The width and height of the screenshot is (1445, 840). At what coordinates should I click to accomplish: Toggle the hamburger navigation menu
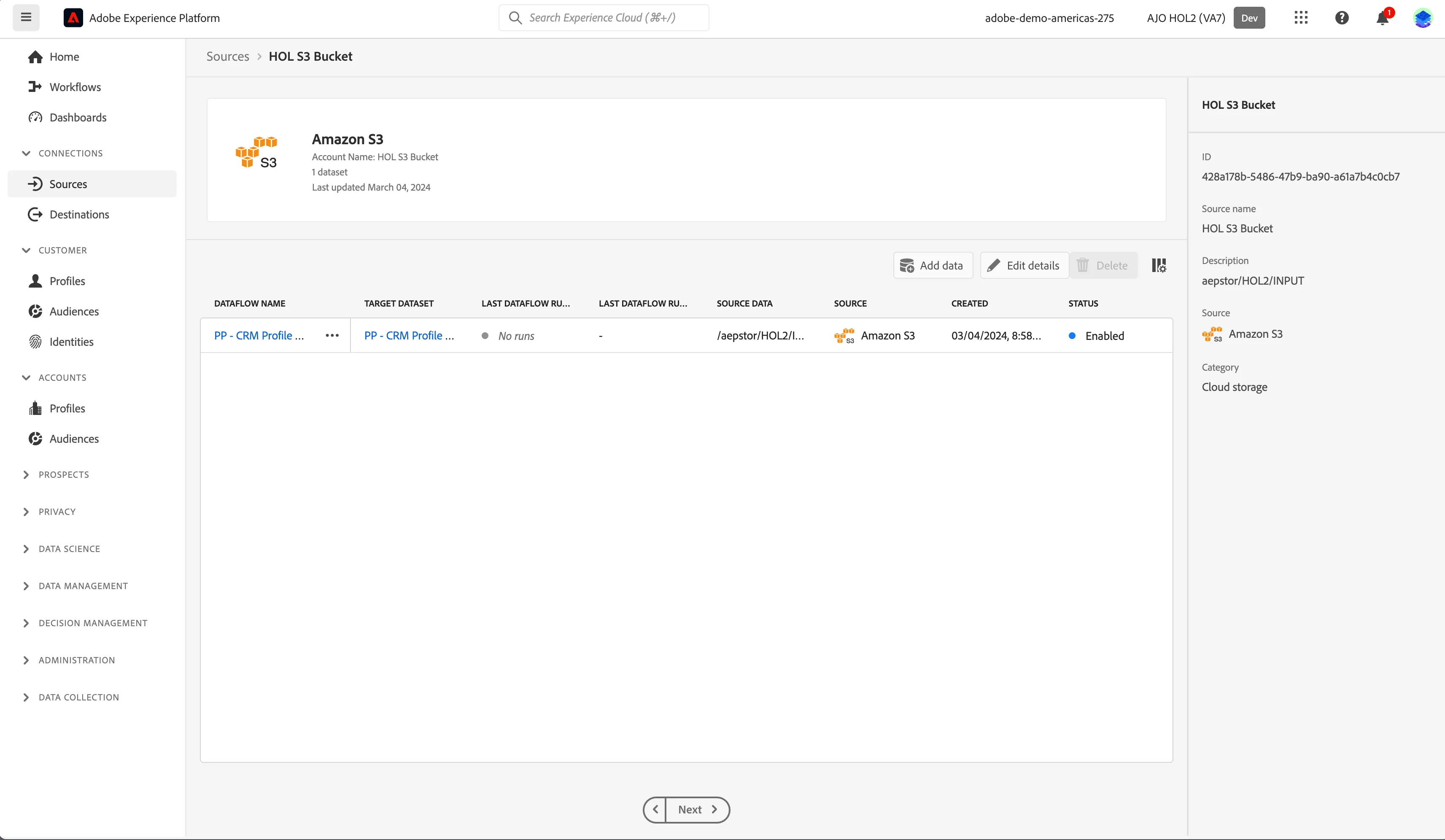(x=26, y=17)
